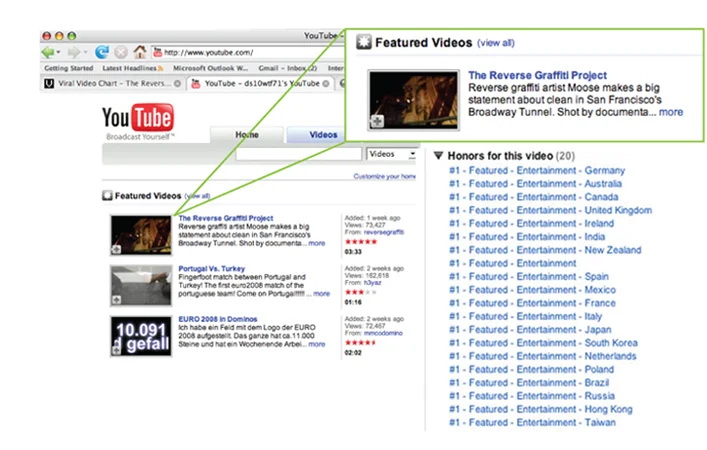Open the EURO 2008 In Dominos thumbnail
The height and width of the screenshot is (450, 707).
coord(141,336)
